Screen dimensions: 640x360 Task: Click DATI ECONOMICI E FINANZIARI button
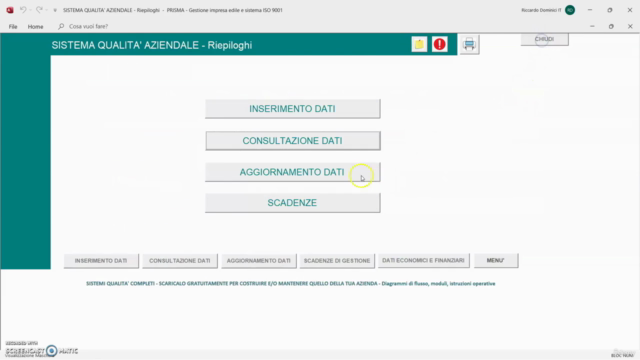(423, 260)
